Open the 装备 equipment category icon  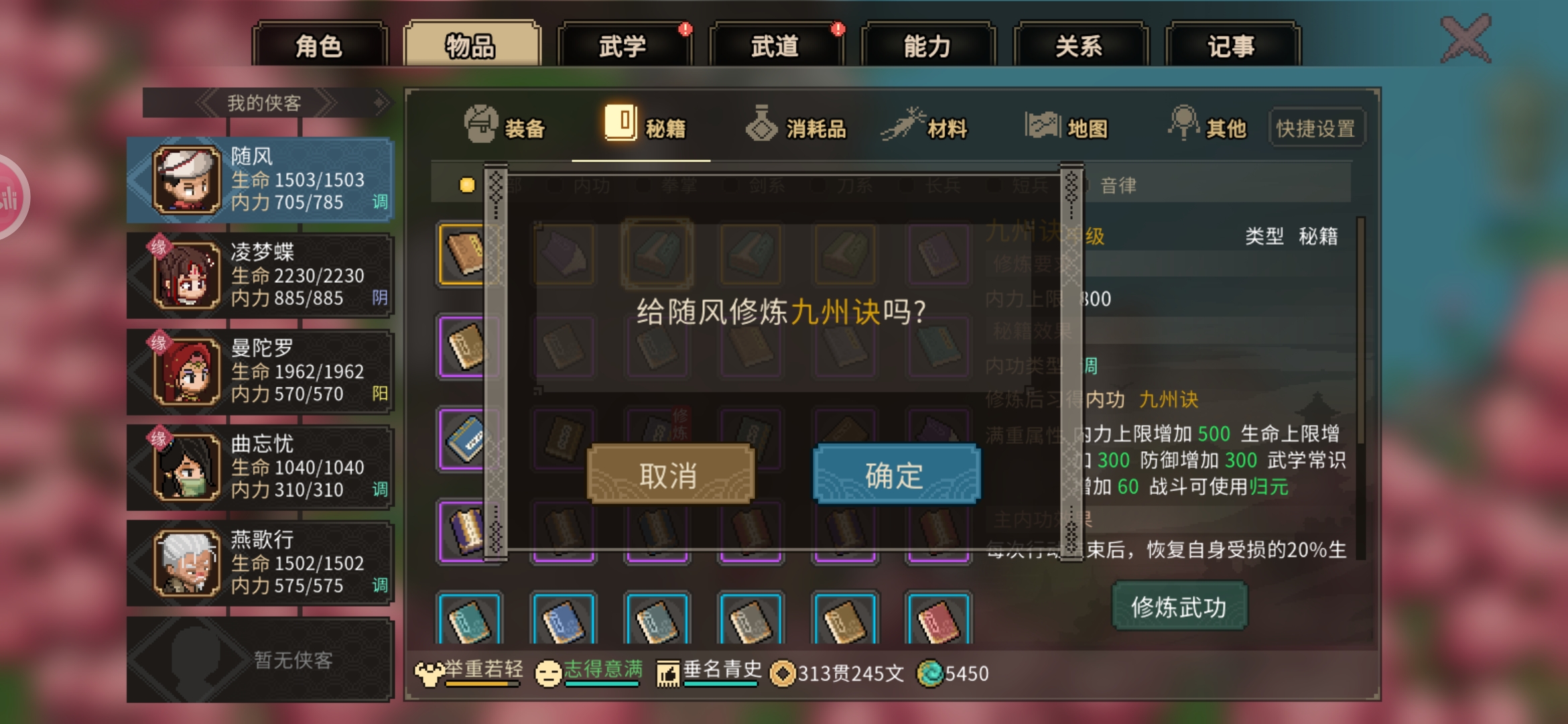coord(481,125)
